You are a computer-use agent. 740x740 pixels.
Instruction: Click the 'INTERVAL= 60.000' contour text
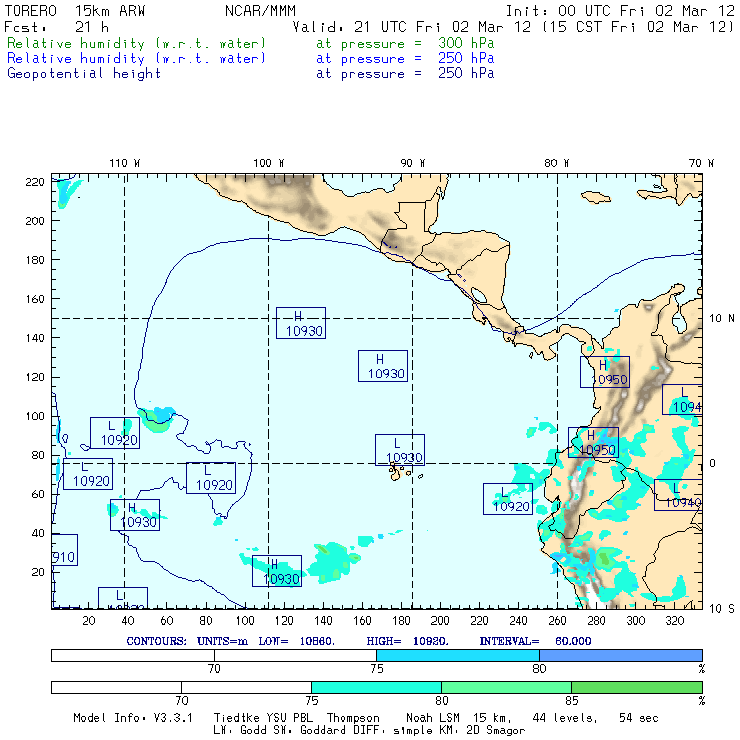click(x=535, y=641)
